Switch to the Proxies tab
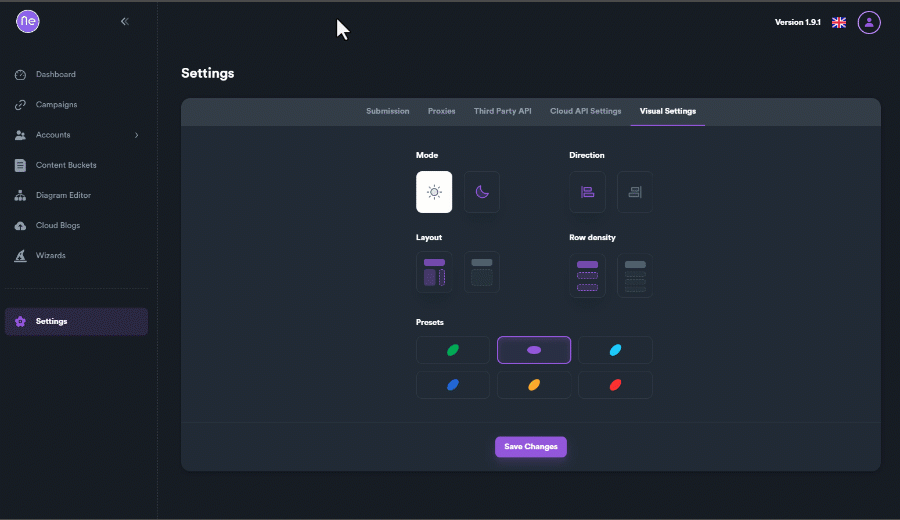 441,111
